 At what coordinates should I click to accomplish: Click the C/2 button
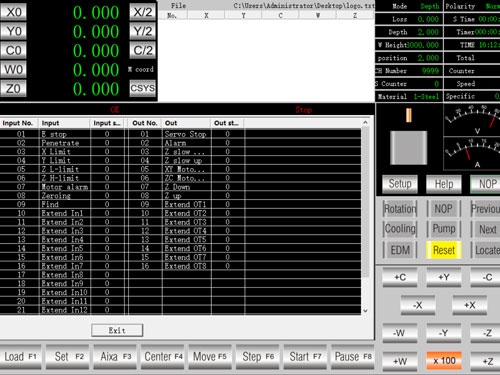click(x=143, y=50)
